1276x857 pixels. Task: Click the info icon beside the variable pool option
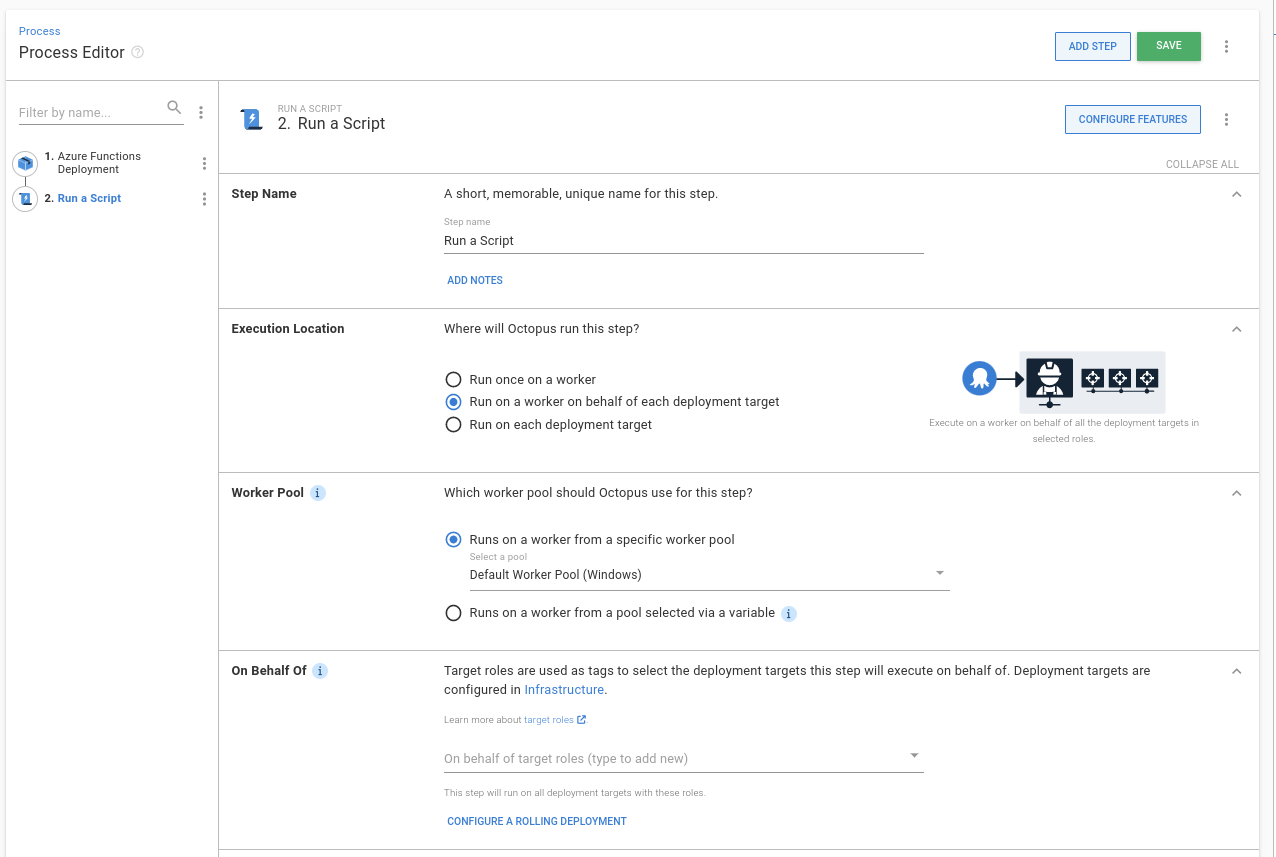[788, 613]
